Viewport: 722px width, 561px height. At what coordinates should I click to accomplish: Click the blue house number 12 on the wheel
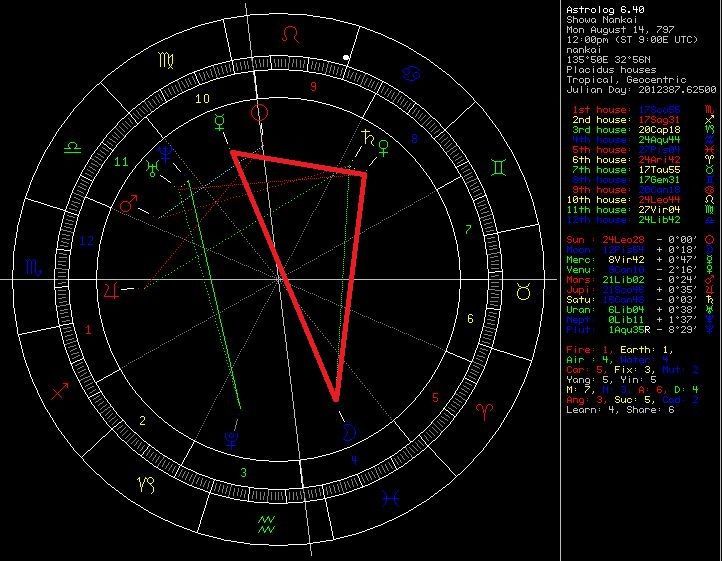(x=87, y=240)
